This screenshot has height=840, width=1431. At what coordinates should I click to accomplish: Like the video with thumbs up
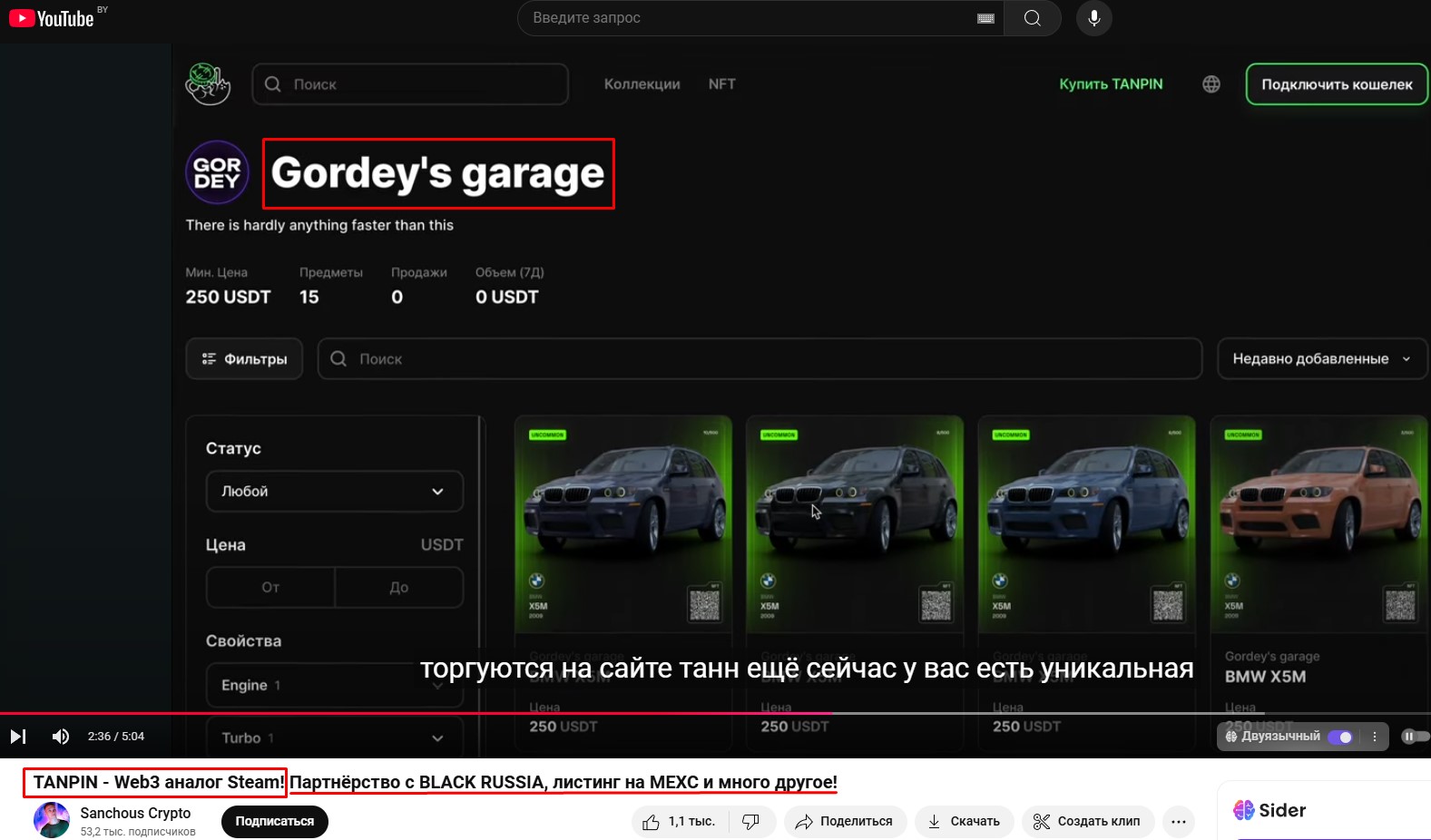click(x=680, y=822)
